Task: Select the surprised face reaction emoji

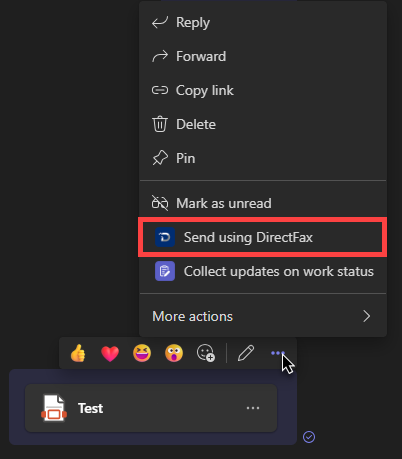Action: [x=174, y=353]
